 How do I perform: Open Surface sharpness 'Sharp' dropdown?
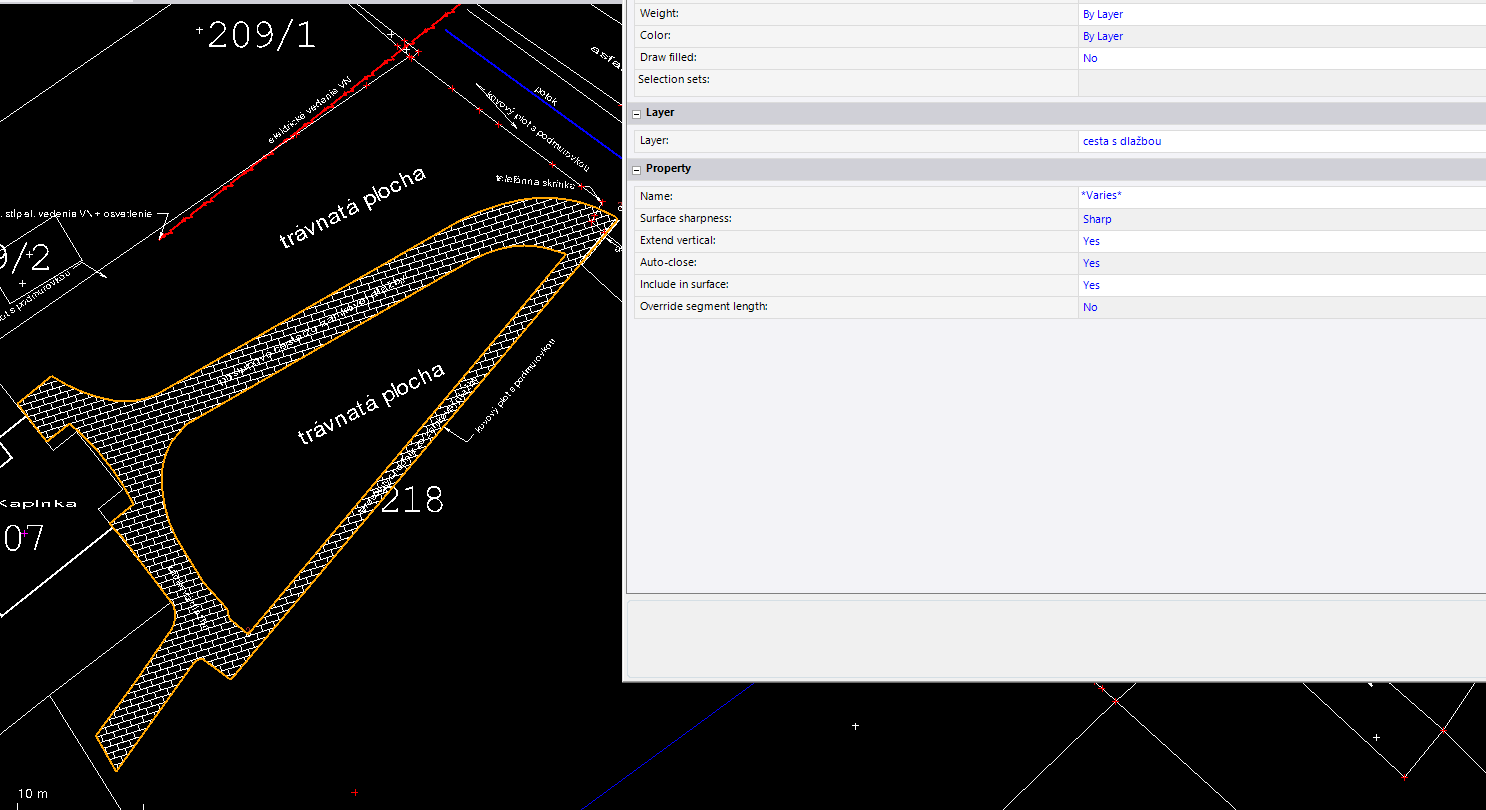tap(1096, 219)
